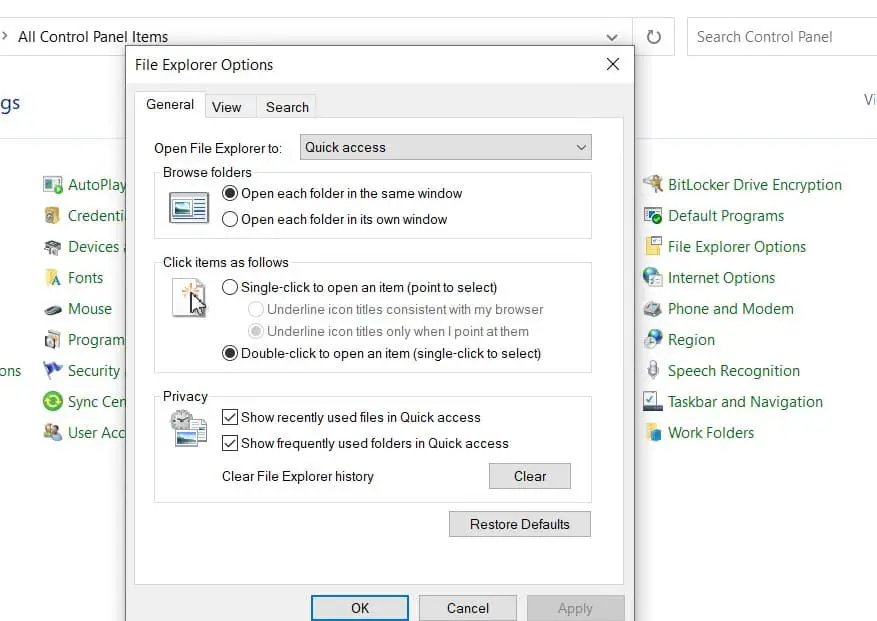Screen dimensions: 877x621
Task: Open the address bar history dropdown arrow
Action: pos(612,37)
